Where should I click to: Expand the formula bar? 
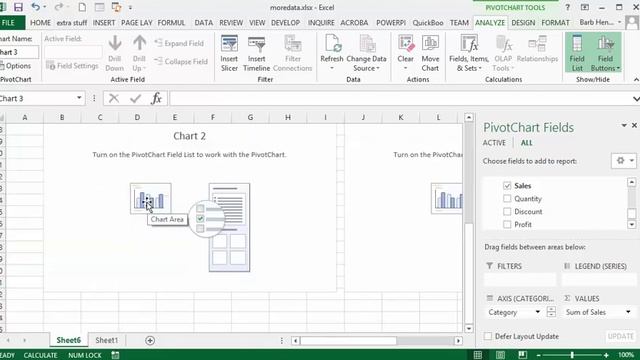point(636,99)
